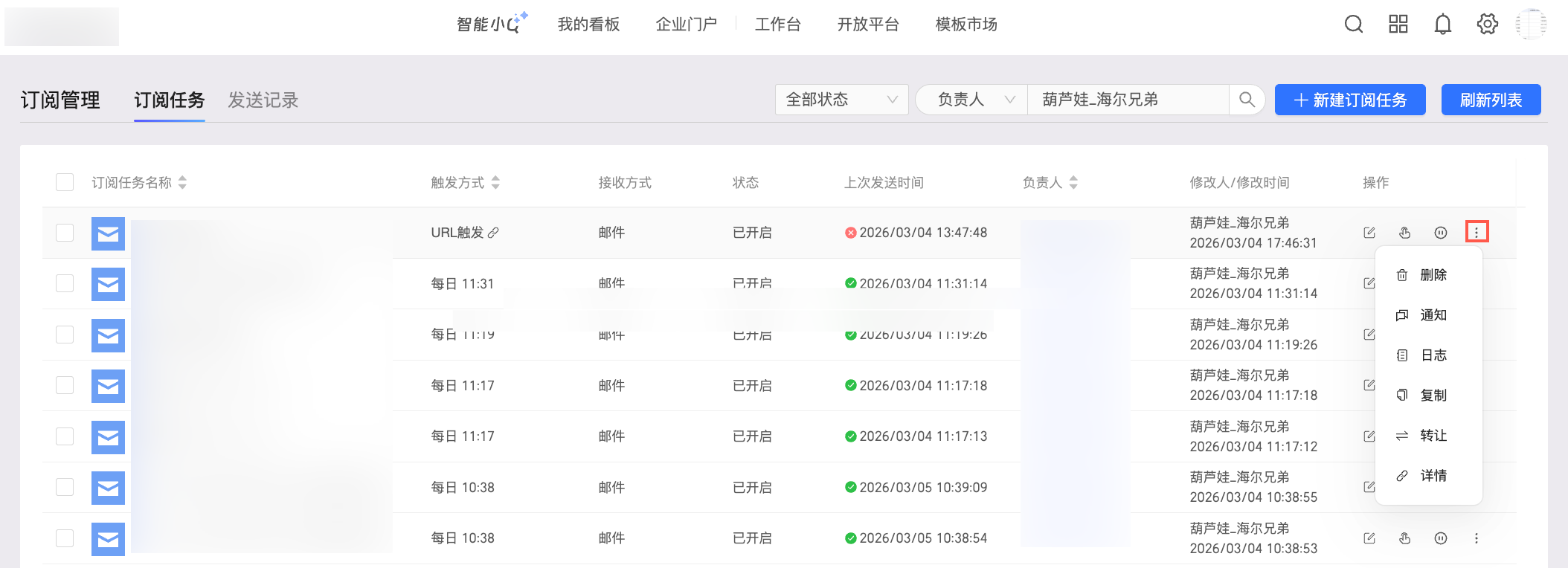Click magnifier icon beside 葫芦娃_海尔兄弟 field
Viewport: 1568px width, 568px height.
(1247, 100)
